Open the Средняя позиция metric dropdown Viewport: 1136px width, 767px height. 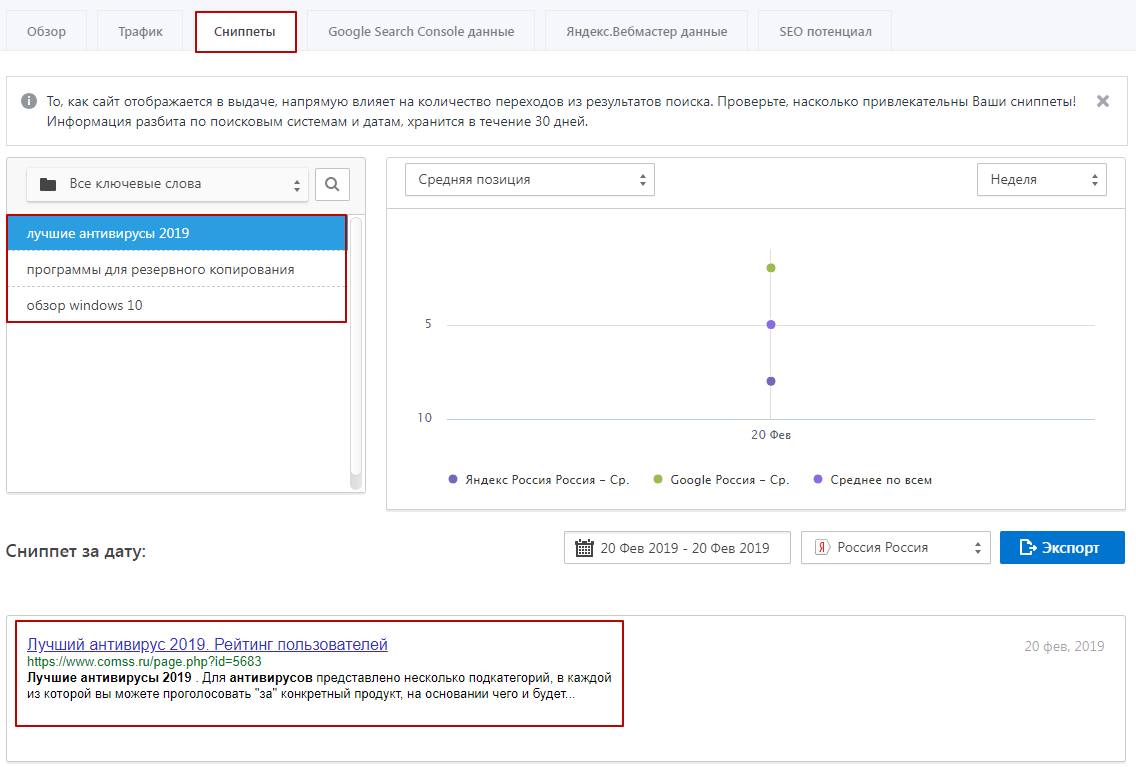point(530,180)
